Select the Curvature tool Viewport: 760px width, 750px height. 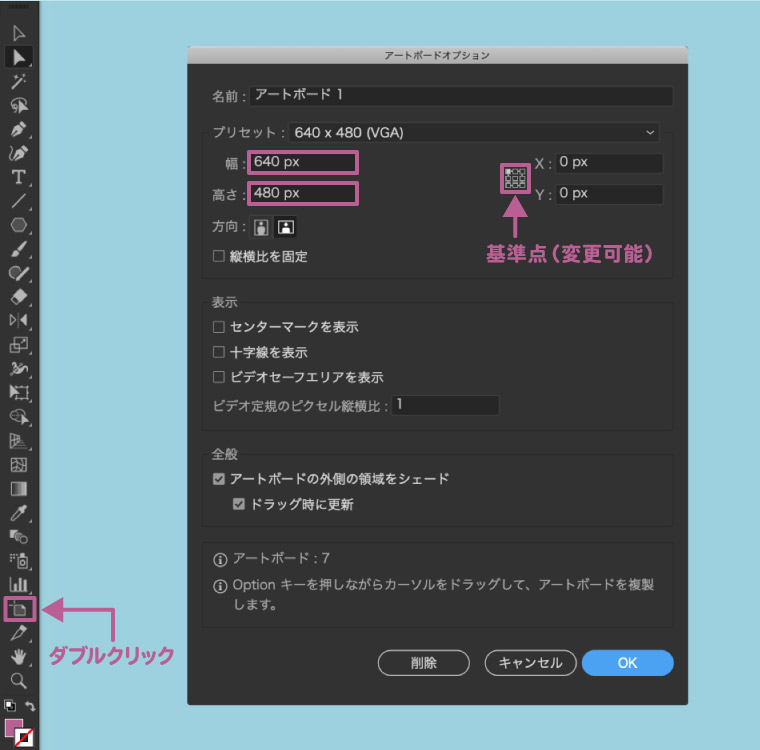(x=18, y=153)
